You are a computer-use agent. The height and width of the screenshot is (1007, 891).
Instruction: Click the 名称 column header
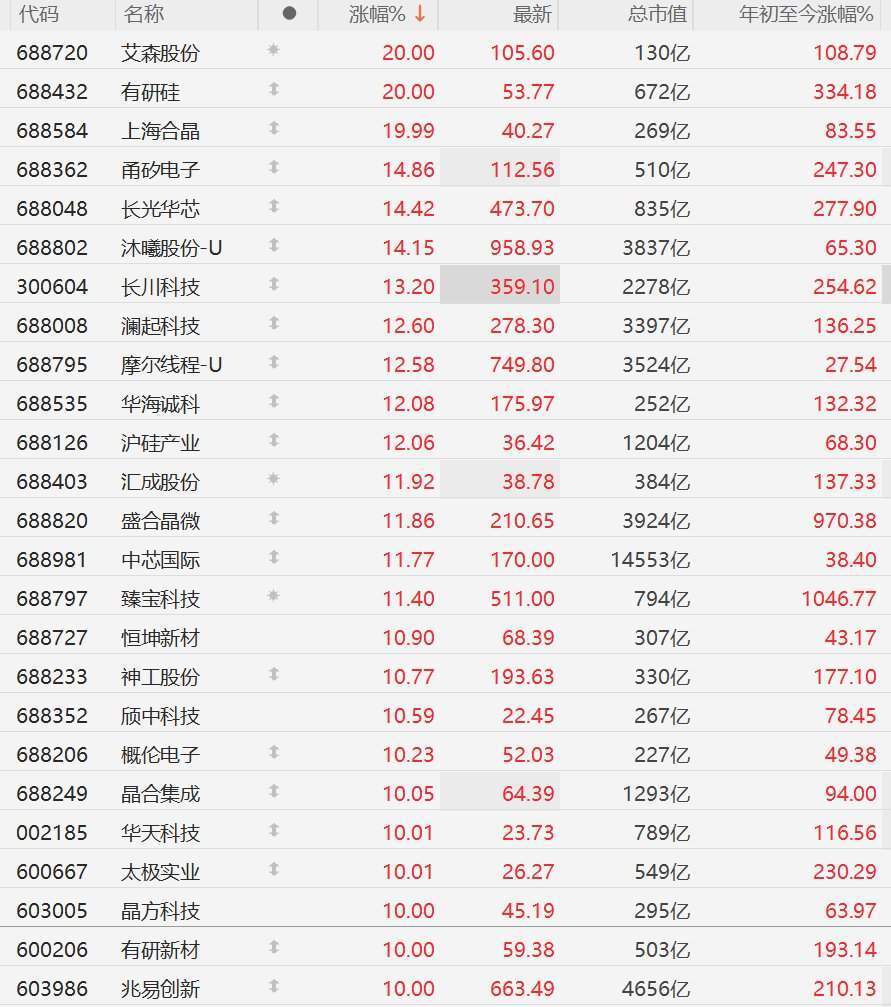144,14
